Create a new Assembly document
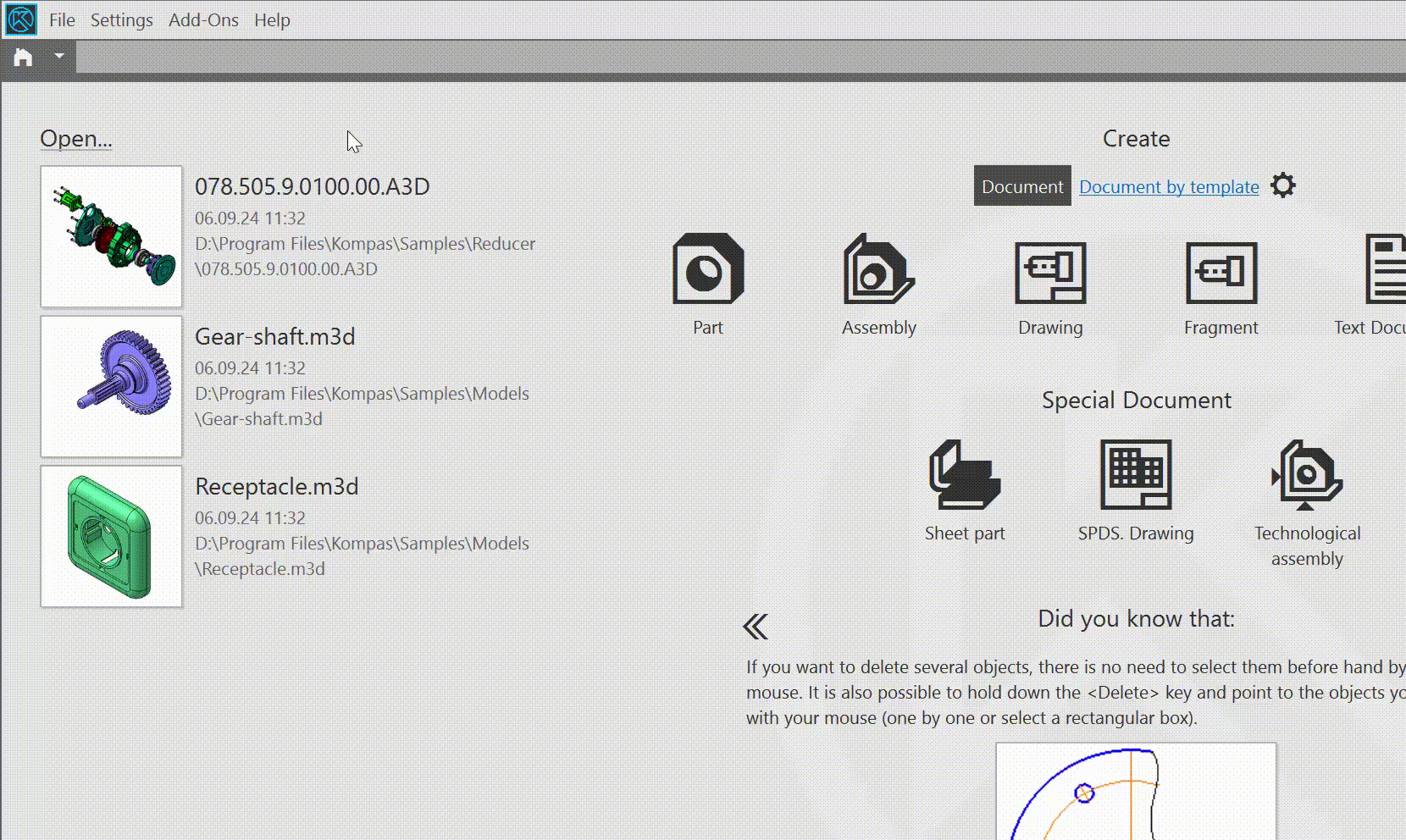 [878, 269]
